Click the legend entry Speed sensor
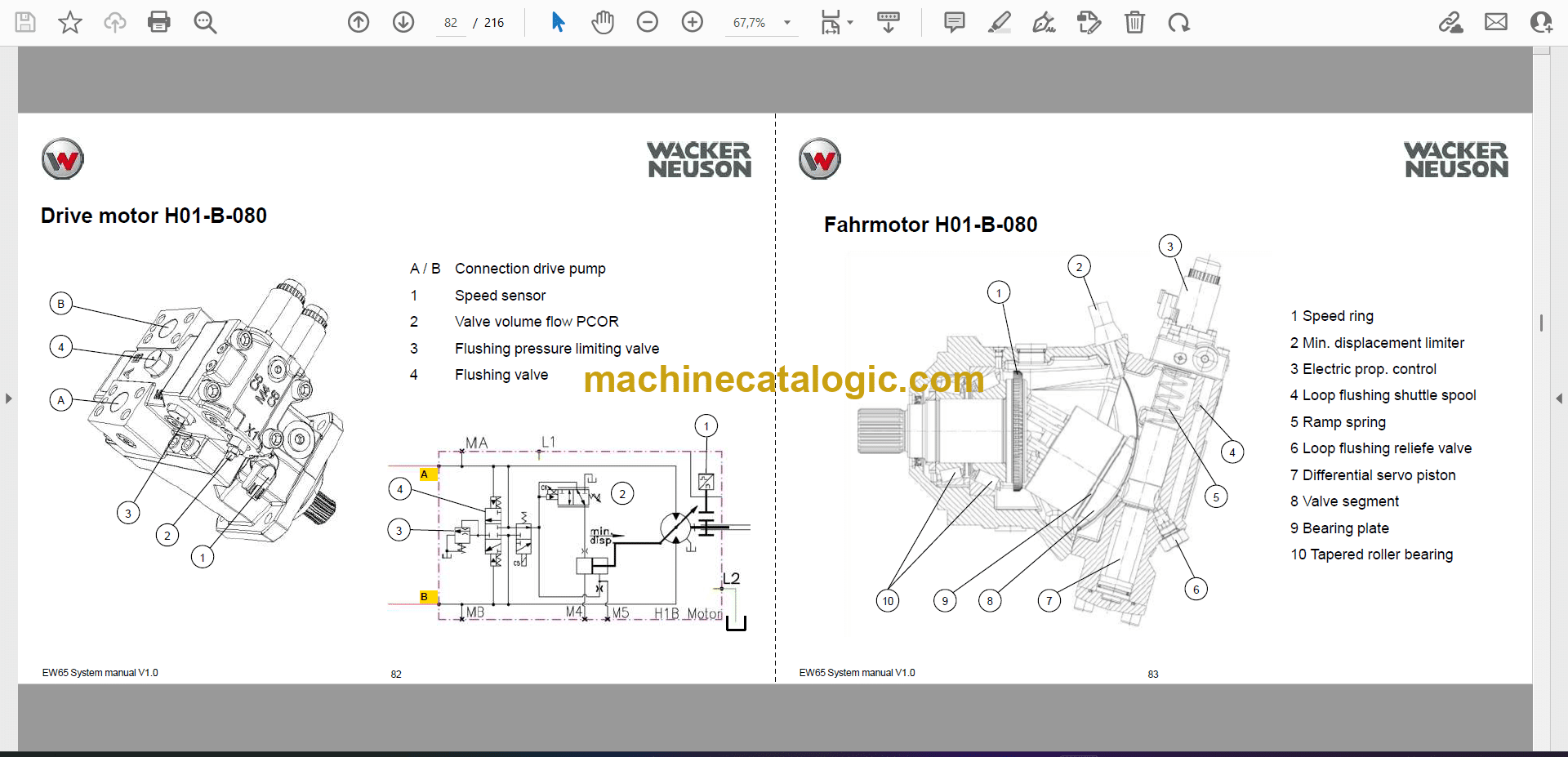The width and height of the screenshot is (1568, 757). [500, 296]
